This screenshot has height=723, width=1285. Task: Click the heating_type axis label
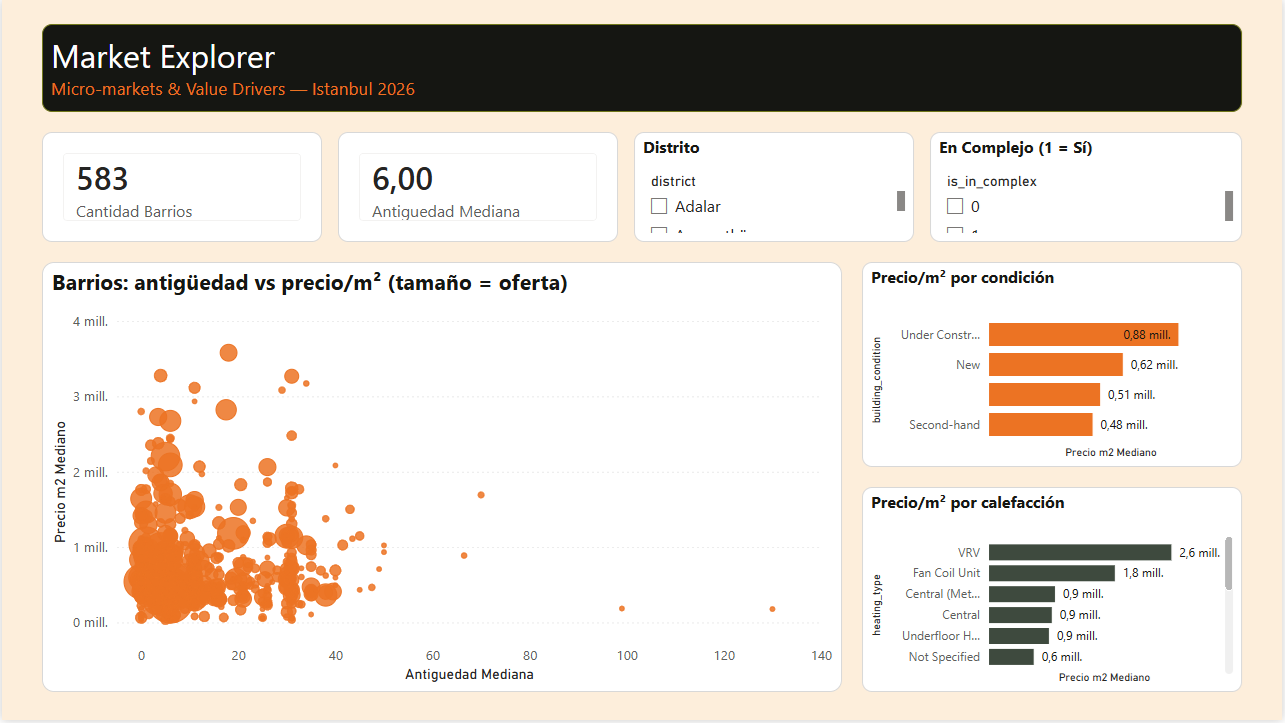pos(877,605)
